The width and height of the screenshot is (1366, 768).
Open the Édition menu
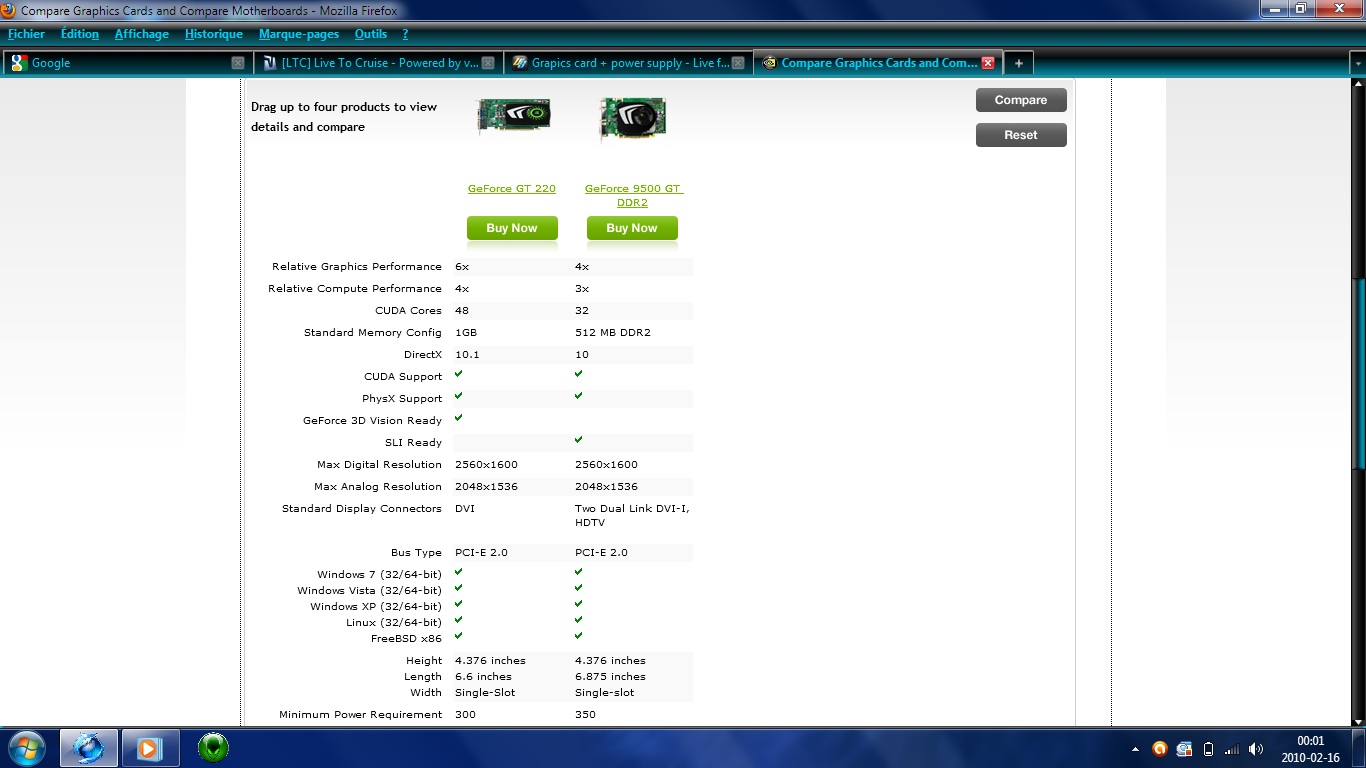[x=80, y=34]
